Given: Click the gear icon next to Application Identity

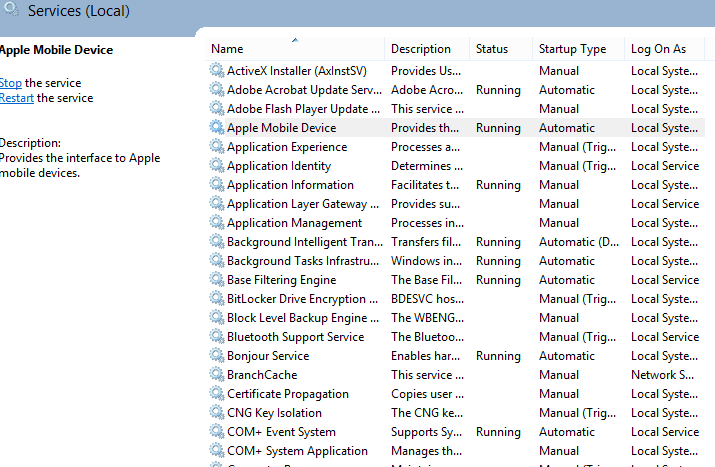Looking at the screenshot, I should click(x=217, y=166).
